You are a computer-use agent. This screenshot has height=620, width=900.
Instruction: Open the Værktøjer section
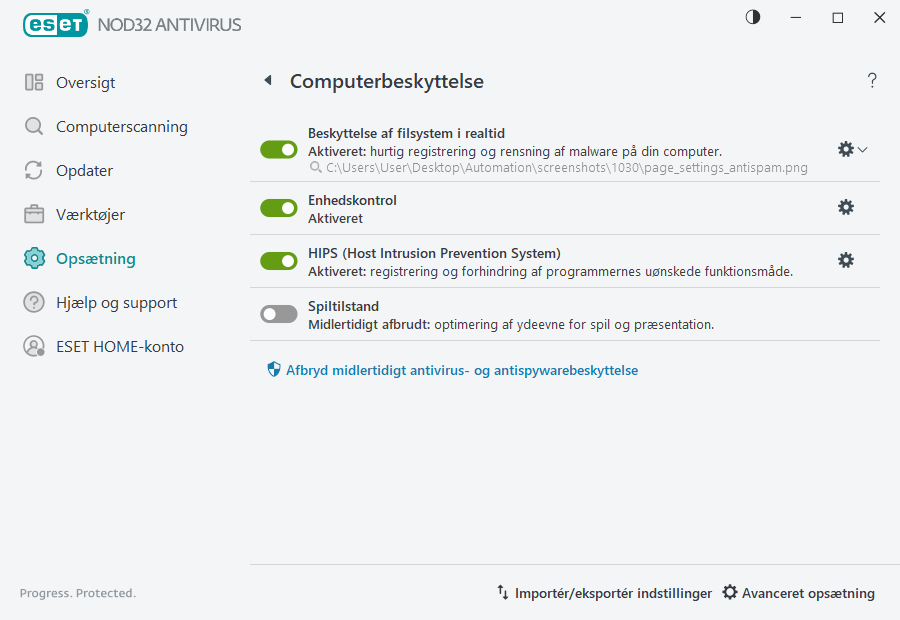[x=88, y=214]
